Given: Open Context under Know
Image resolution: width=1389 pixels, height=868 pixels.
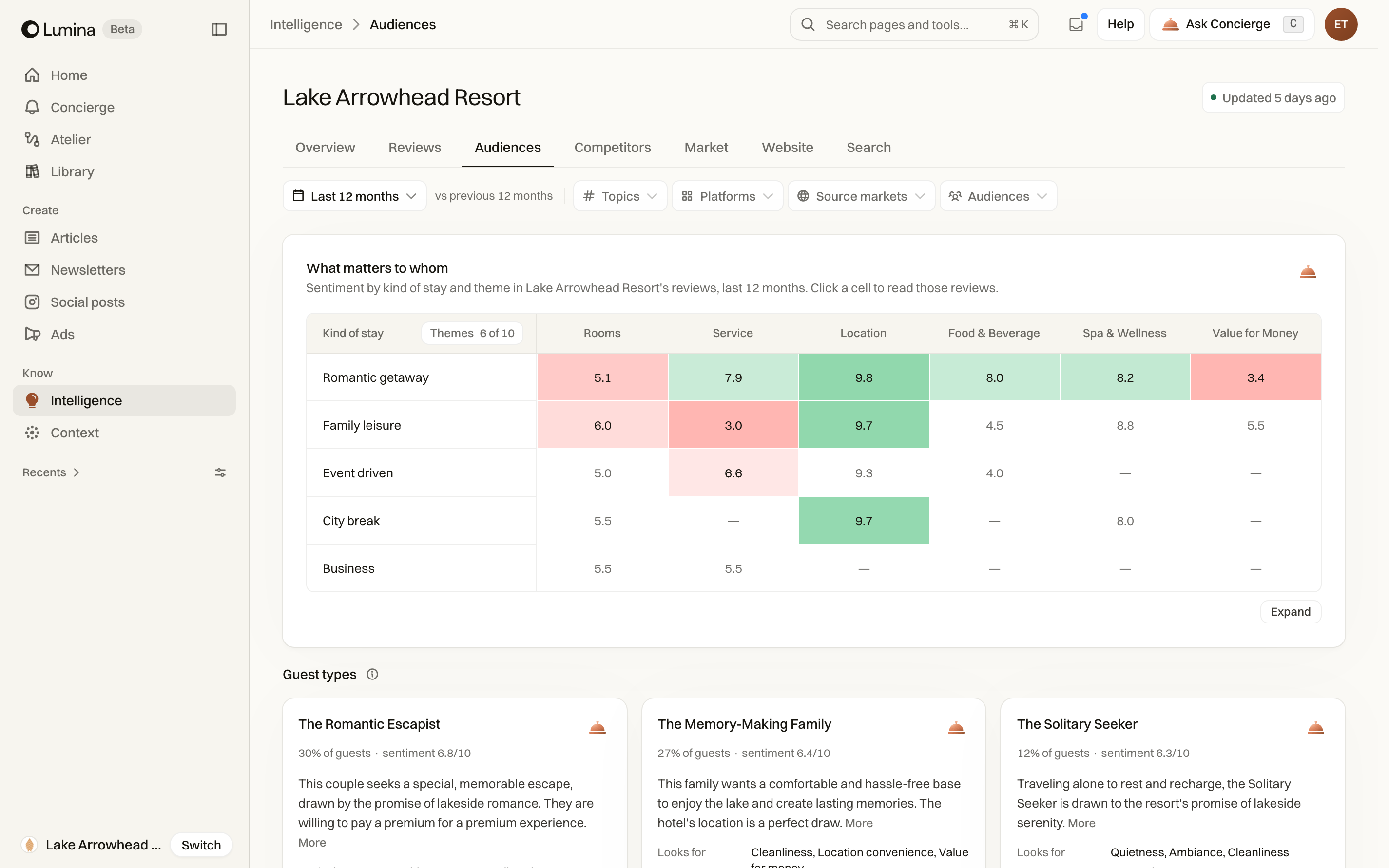Looking at the screenshot, I should [x=124, y=433].
